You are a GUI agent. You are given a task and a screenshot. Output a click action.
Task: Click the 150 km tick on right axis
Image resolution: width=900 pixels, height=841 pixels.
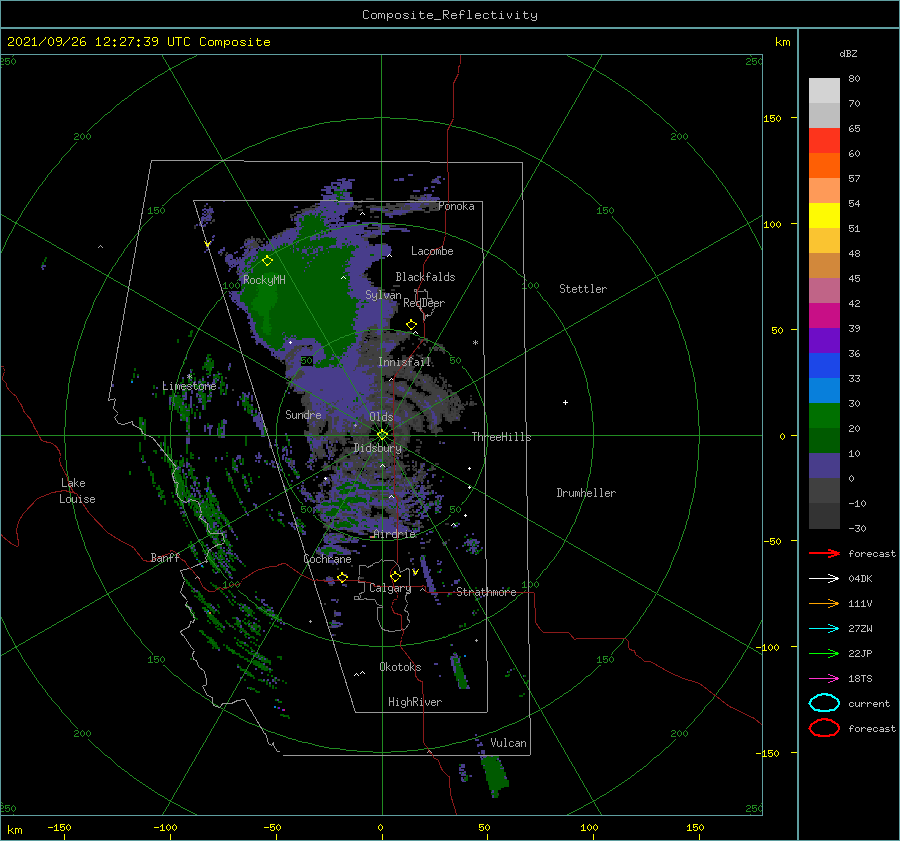click(772, 118)
